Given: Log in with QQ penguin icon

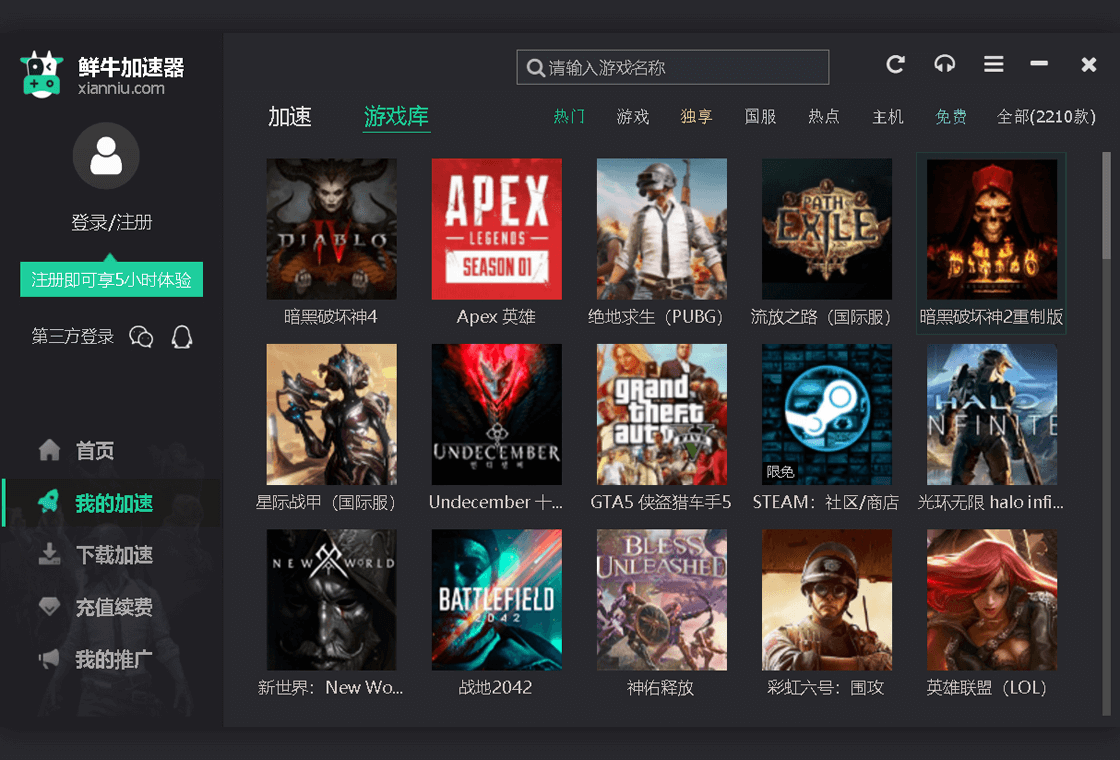Looking at the screenshot, I should tap(182, 336).
